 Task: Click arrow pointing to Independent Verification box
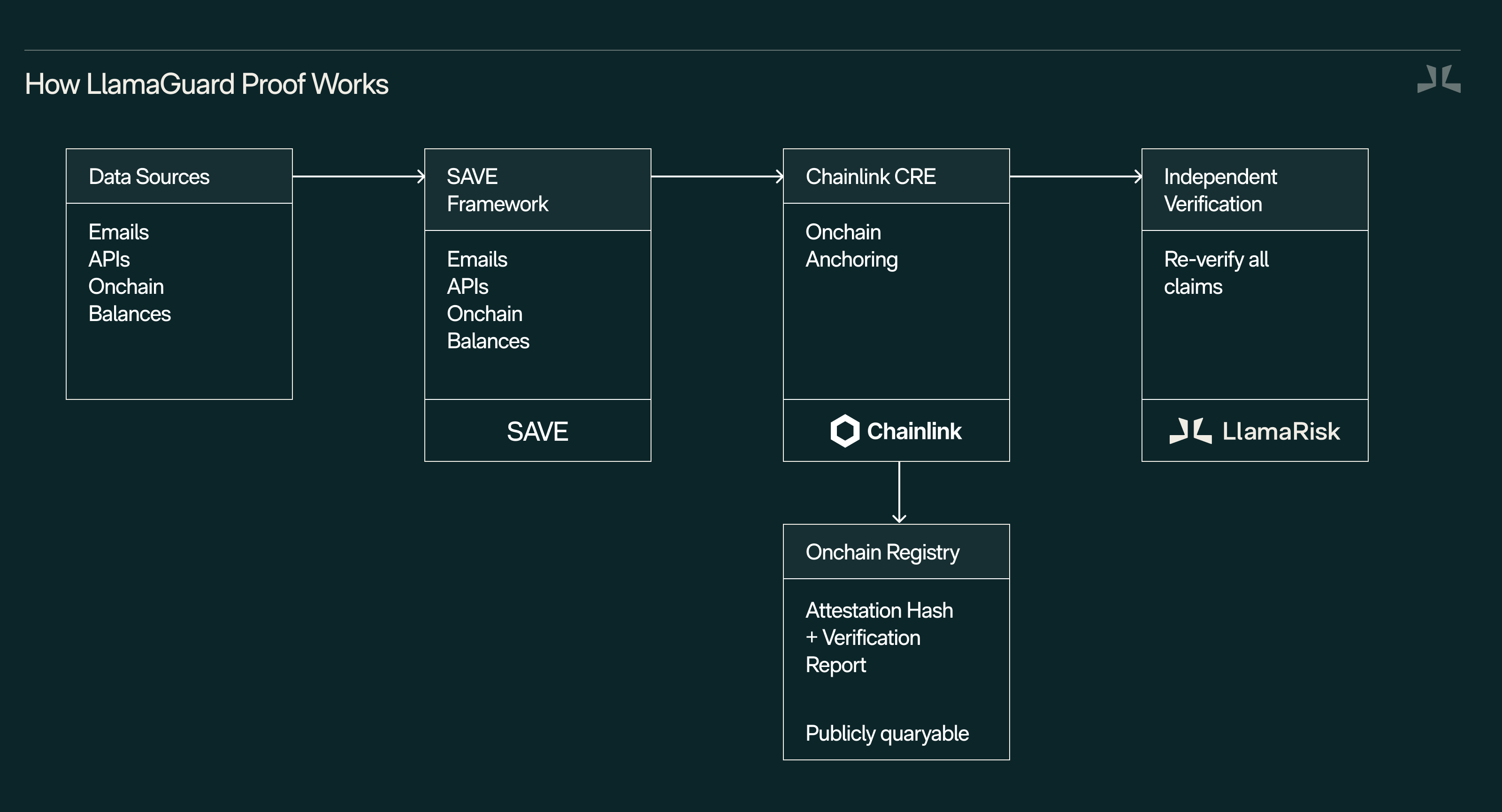tap(1075, 176)
